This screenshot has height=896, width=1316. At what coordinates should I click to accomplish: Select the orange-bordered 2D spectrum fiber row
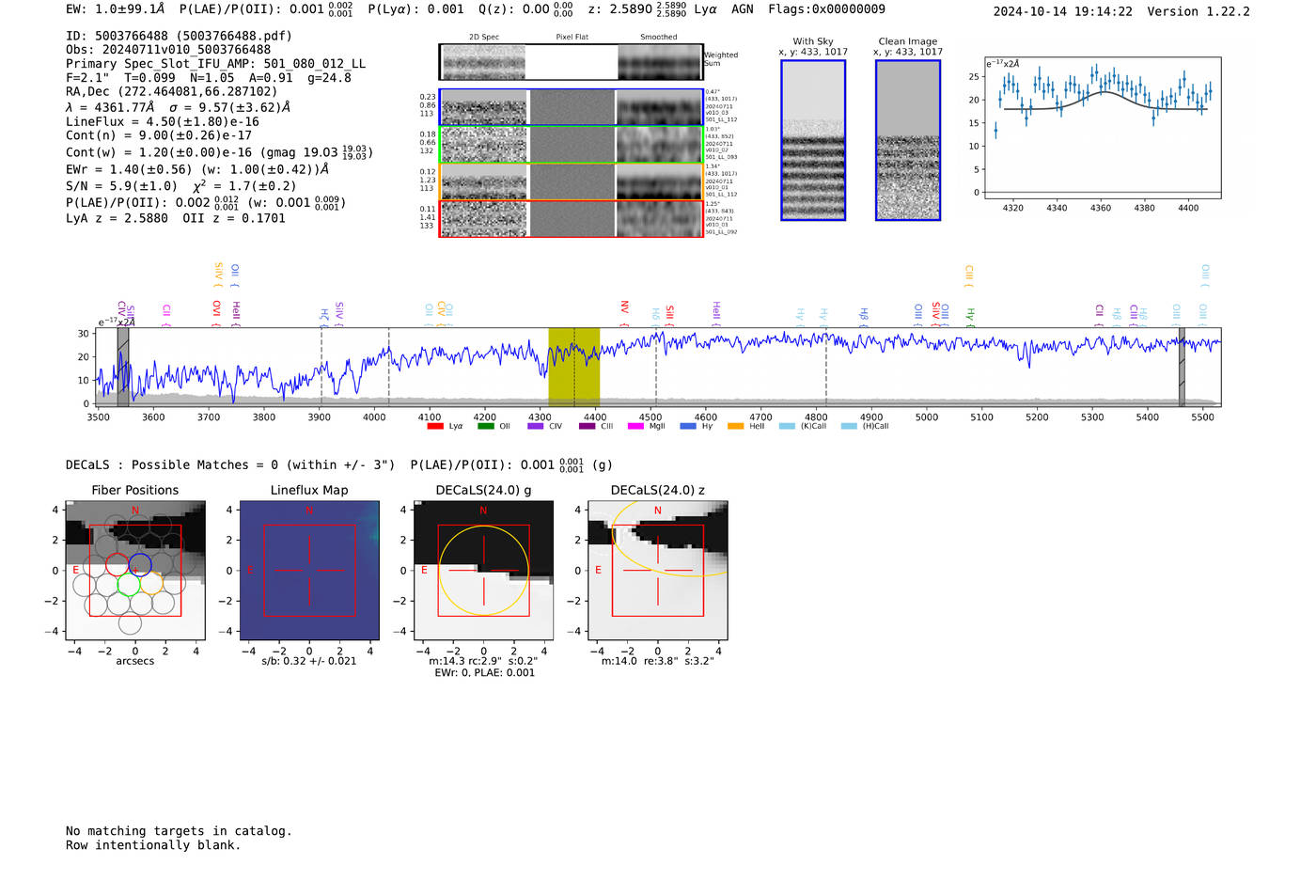coord(572,181)
